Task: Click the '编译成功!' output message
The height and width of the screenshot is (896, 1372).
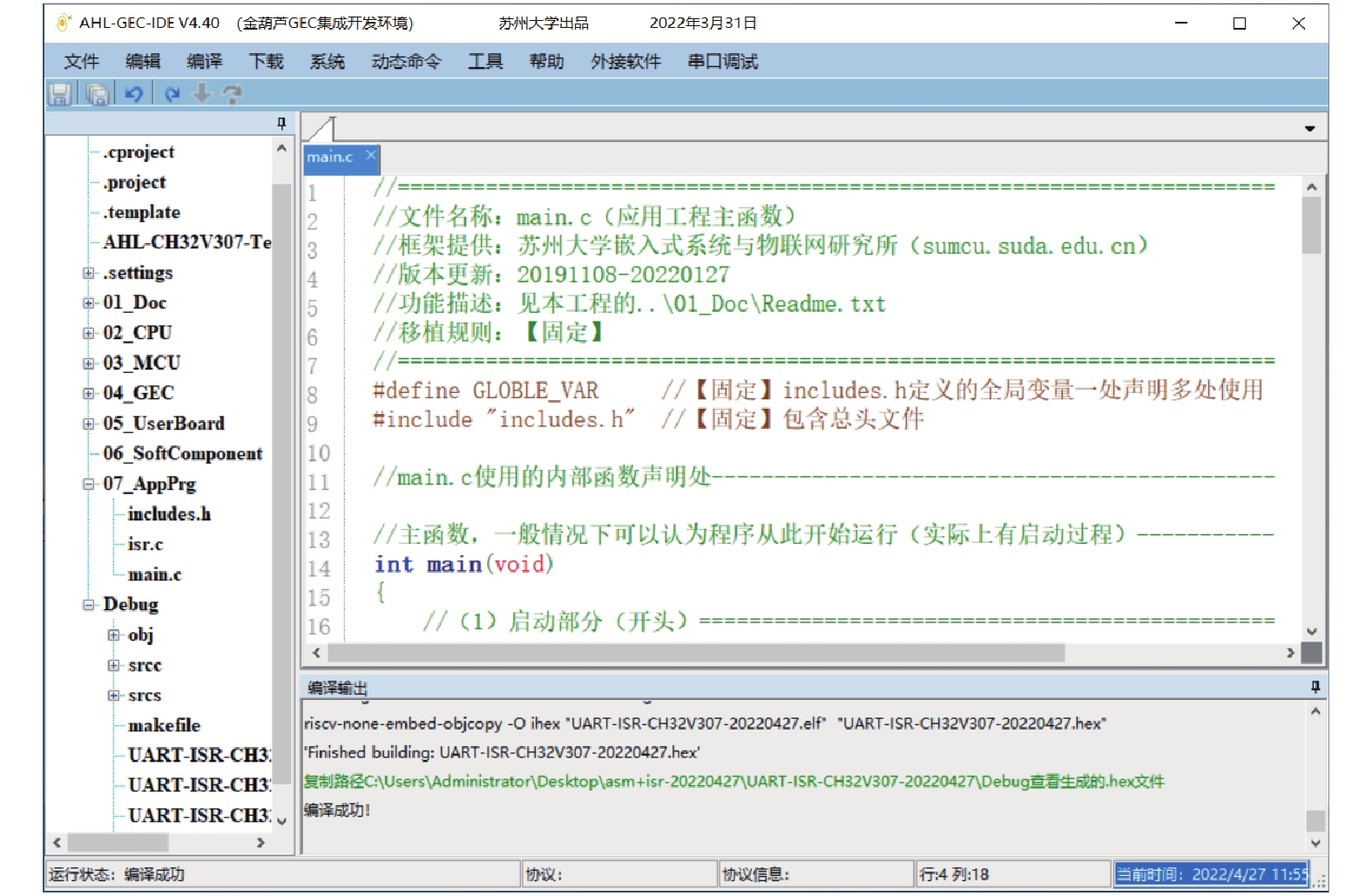Action: [337, 810]
